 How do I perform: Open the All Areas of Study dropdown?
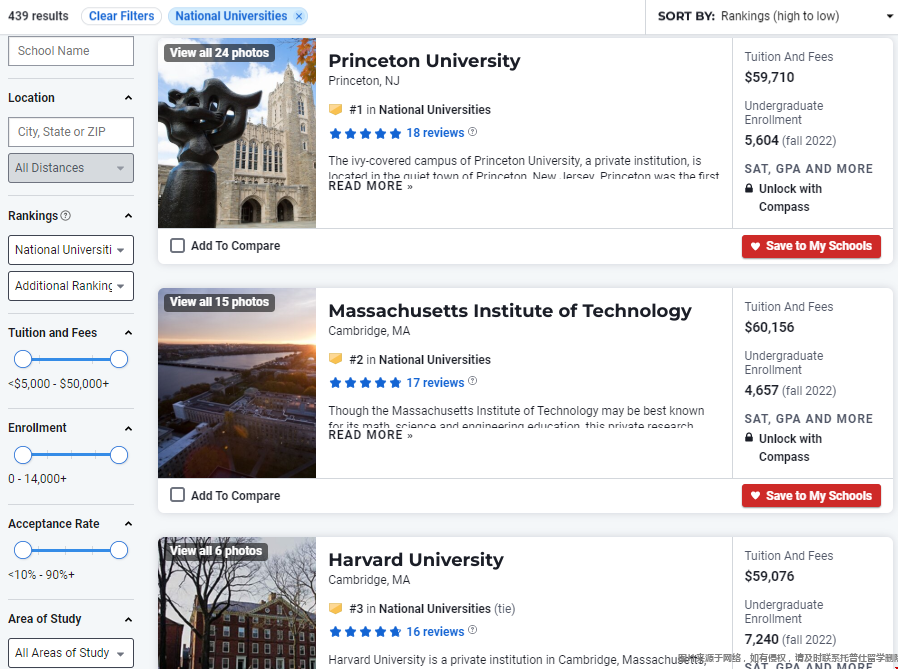click(71, 653)
